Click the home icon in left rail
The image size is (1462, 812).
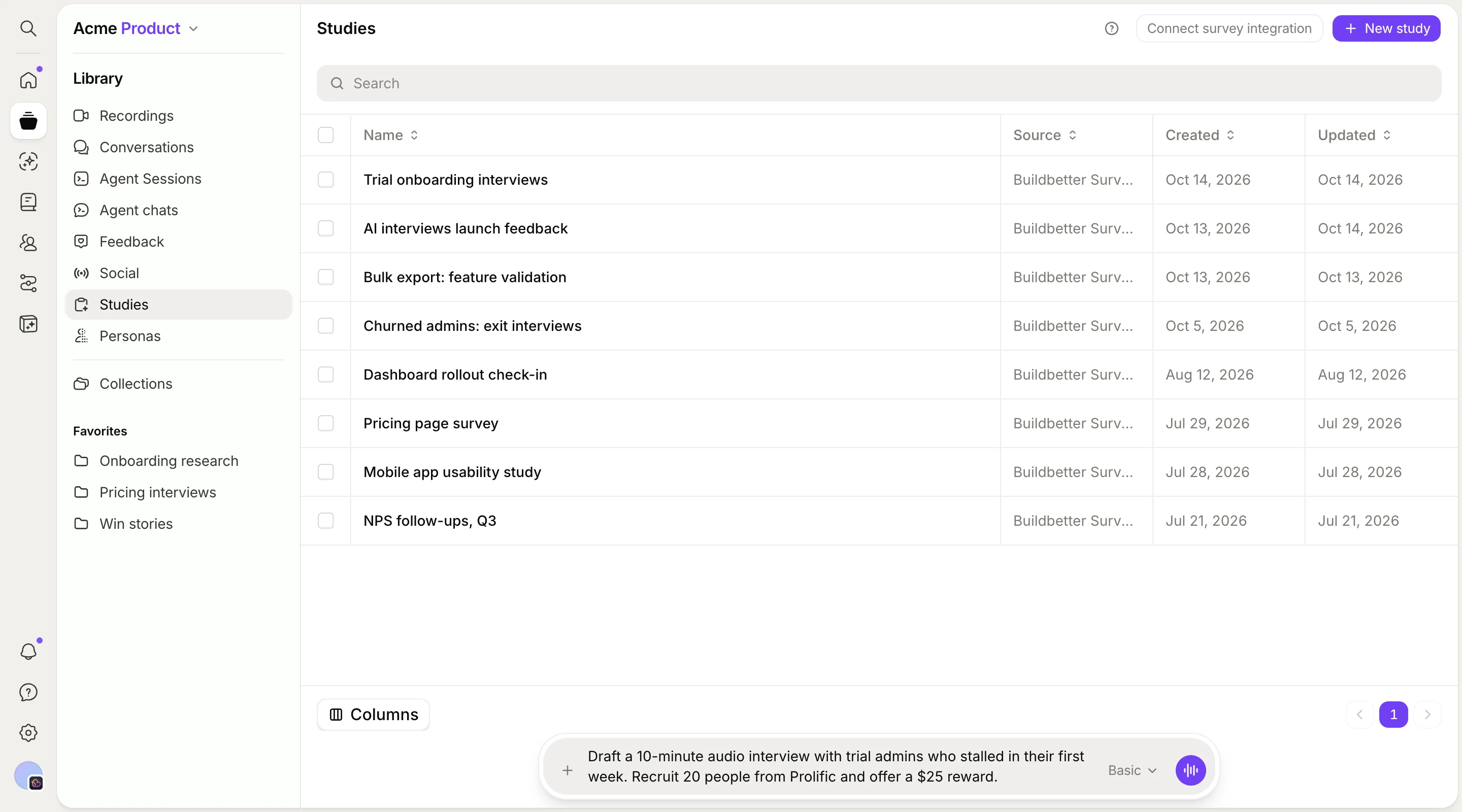tap(28, 80)
